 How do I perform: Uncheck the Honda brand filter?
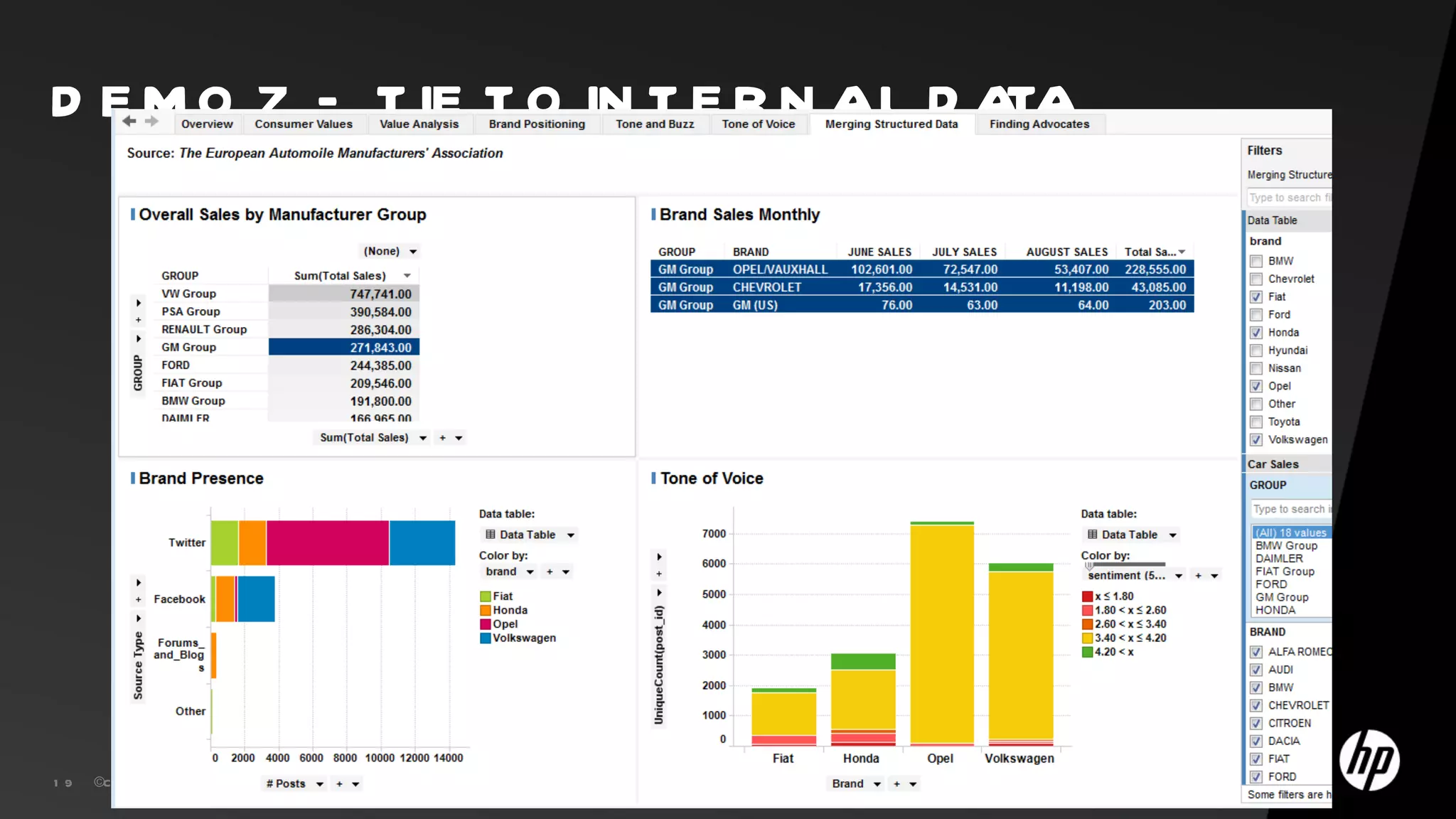click(1256, 333)
